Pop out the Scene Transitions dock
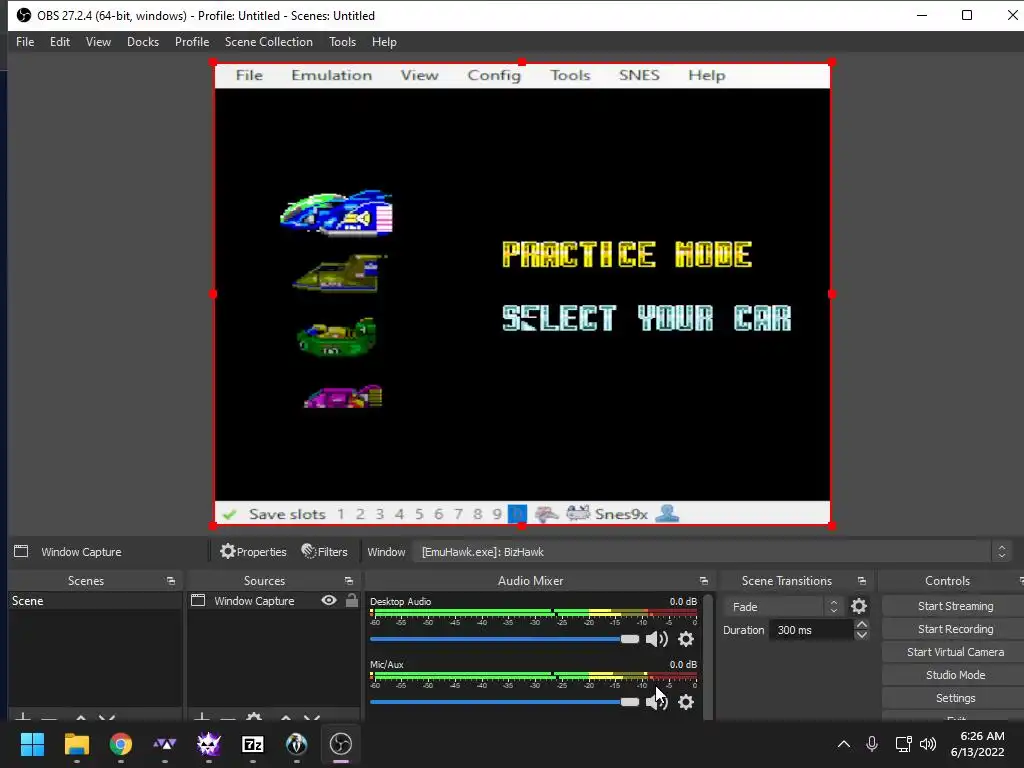 pos(861,581)
